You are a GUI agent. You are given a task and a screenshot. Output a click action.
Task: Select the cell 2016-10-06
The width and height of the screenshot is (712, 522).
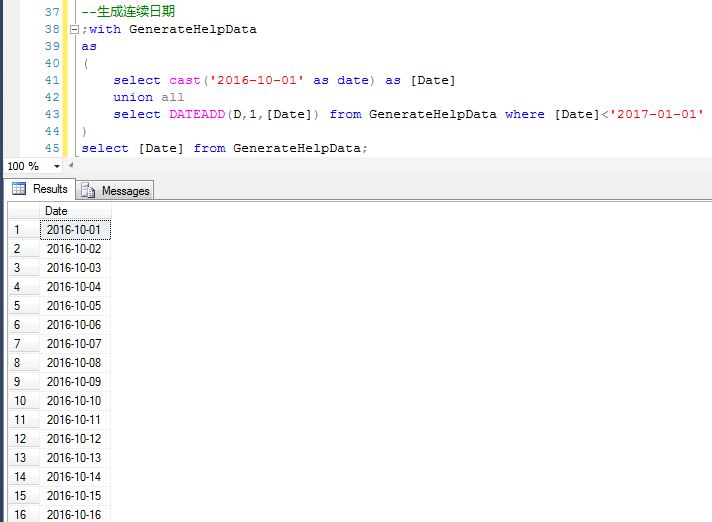75,325
